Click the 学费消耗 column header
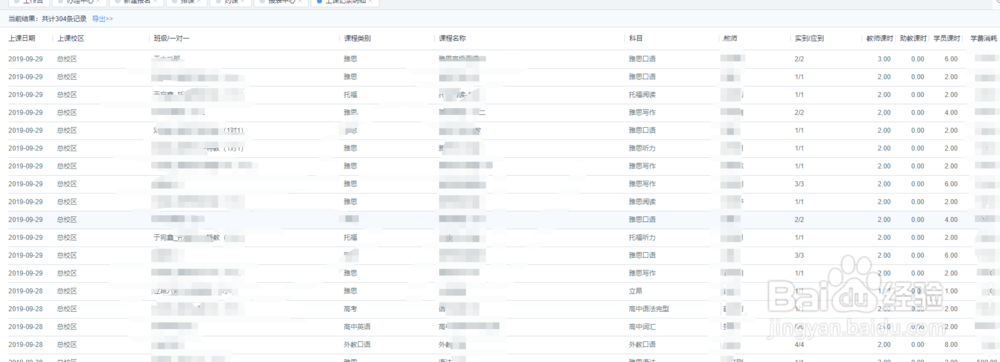This screenshot has width=1000, height=362. tap(983, 39)
